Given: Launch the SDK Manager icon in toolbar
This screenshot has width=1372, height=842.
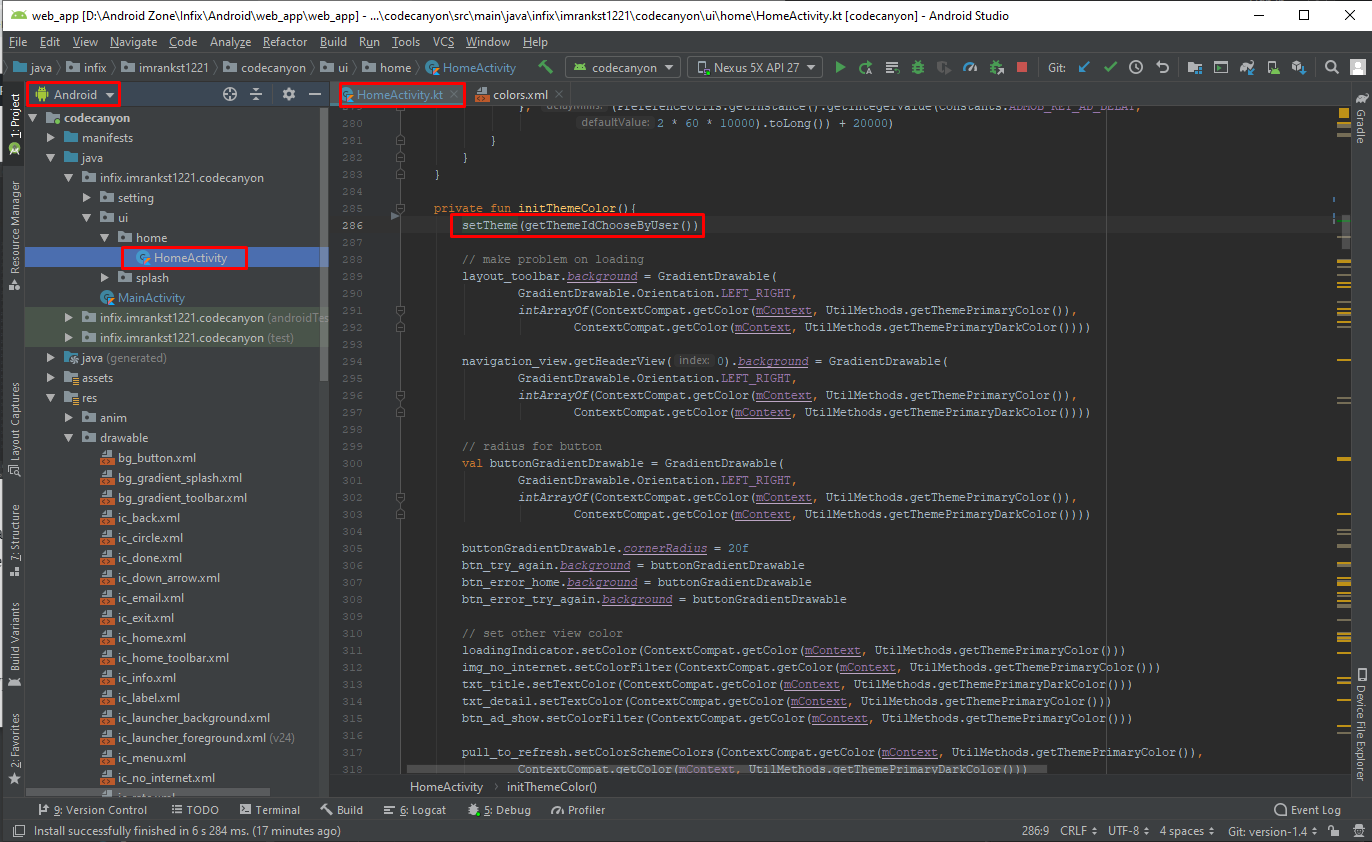Looking at the screenshot, I should [1299, 67].
